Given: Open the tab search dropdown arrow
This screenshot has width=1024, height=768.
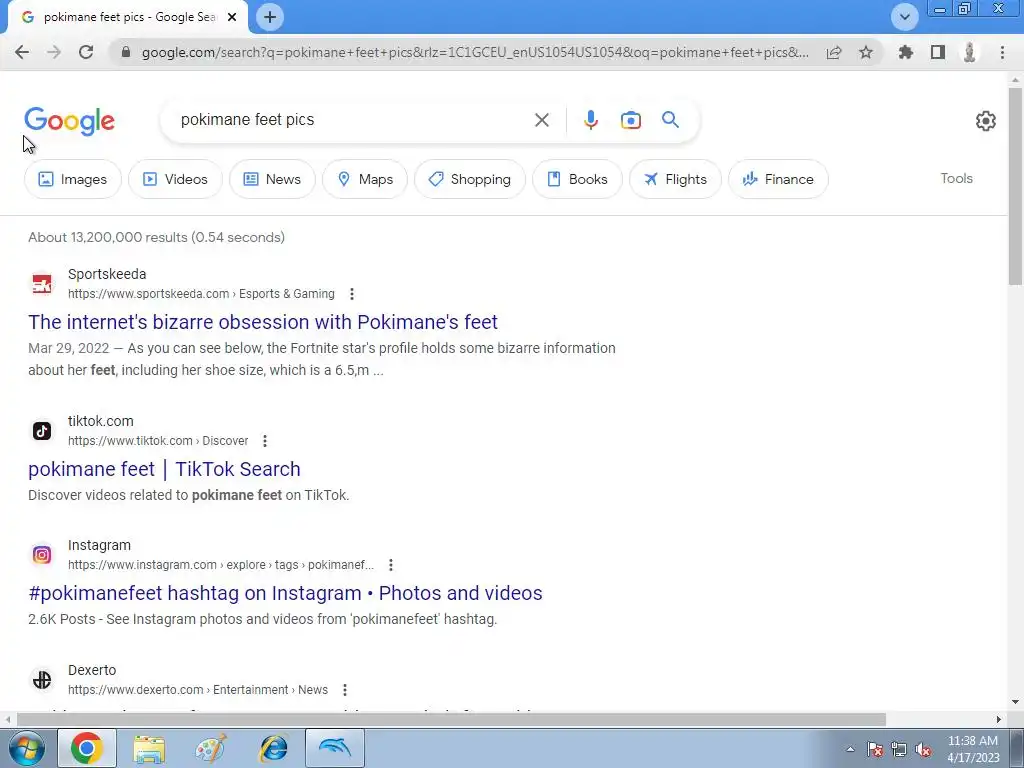Looking at the screenshot, I should click(904, 17).
